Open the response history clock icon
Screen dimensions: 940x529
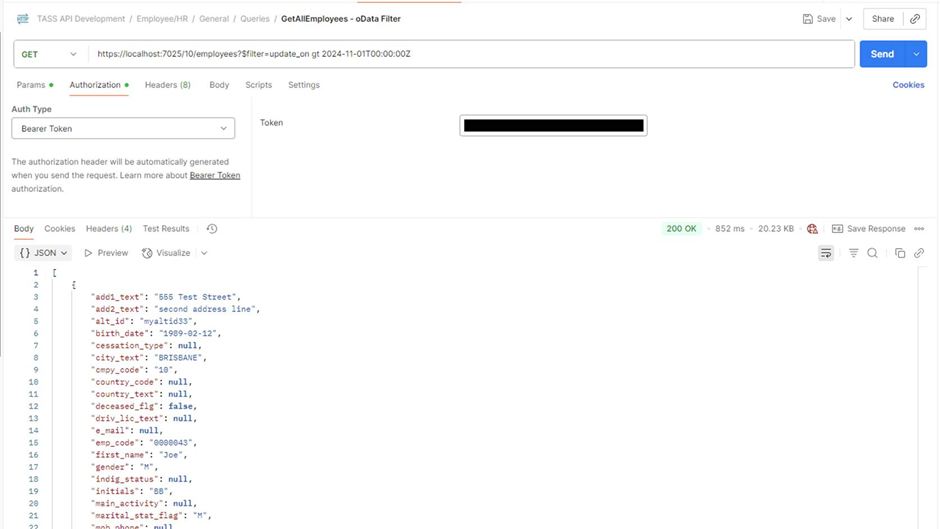212,229
